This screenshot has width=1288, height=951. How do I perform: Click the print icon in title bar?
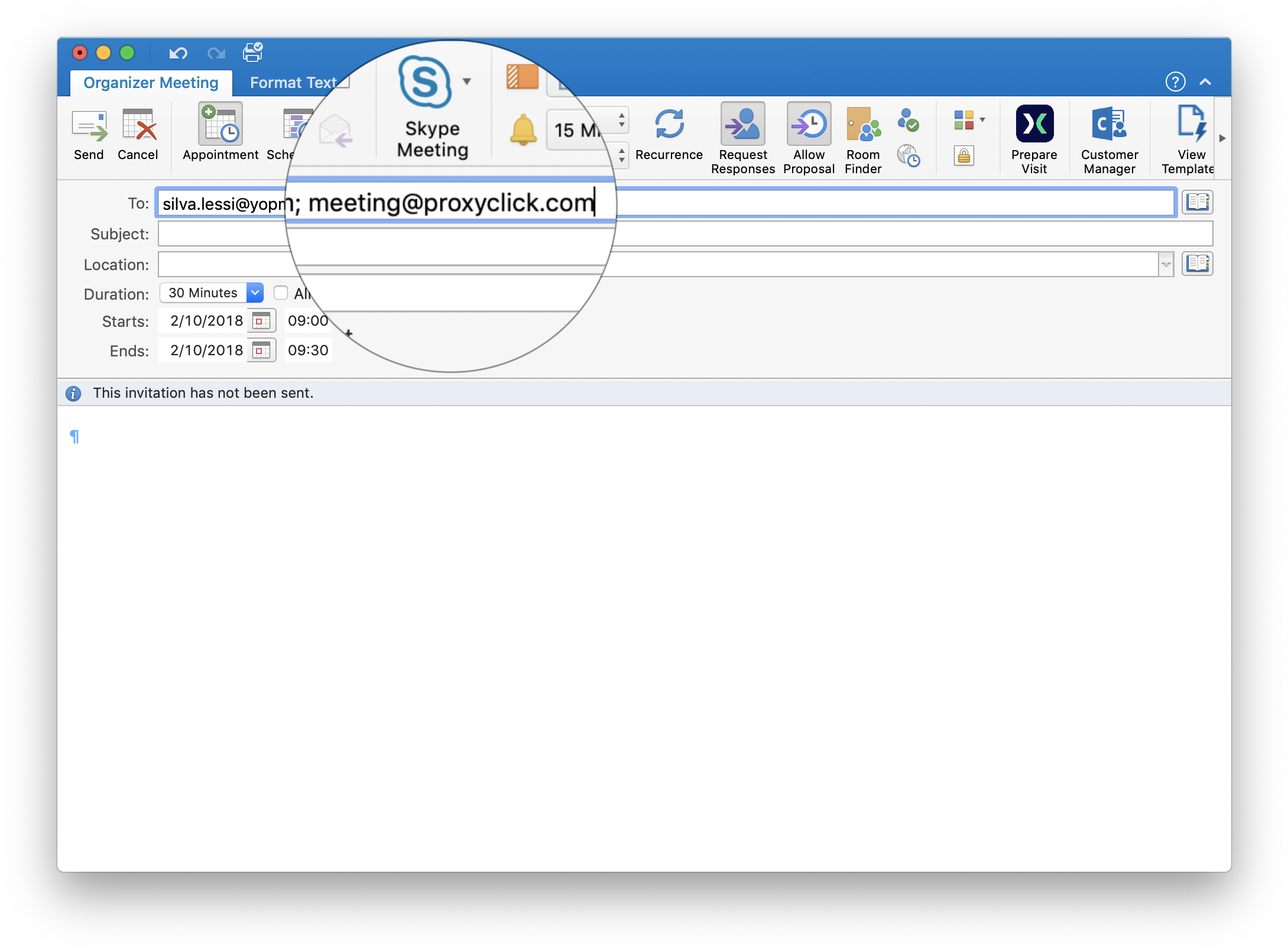coord(253,52)
